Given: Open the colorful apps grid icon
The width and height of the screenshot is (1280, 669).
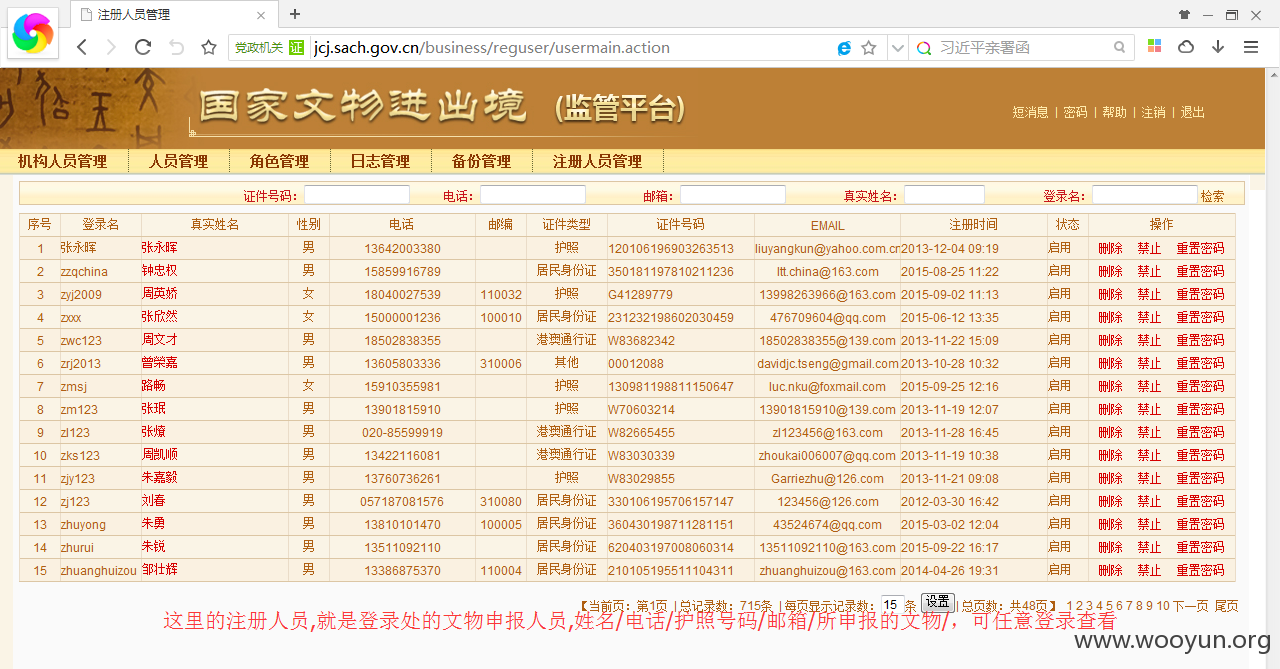Looking at the screenshot, I should [1154, 47].
